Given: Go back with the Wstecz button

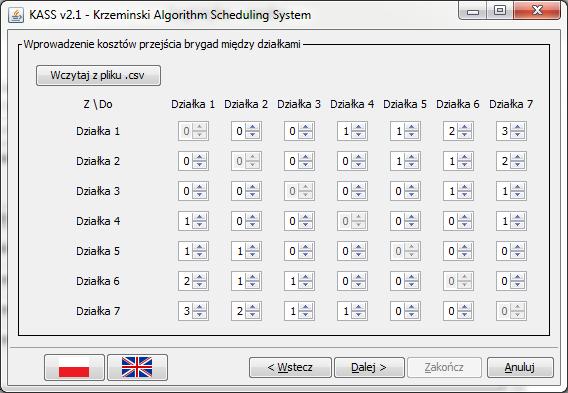Looking at the screenshot, I should [x=290, y=368].
